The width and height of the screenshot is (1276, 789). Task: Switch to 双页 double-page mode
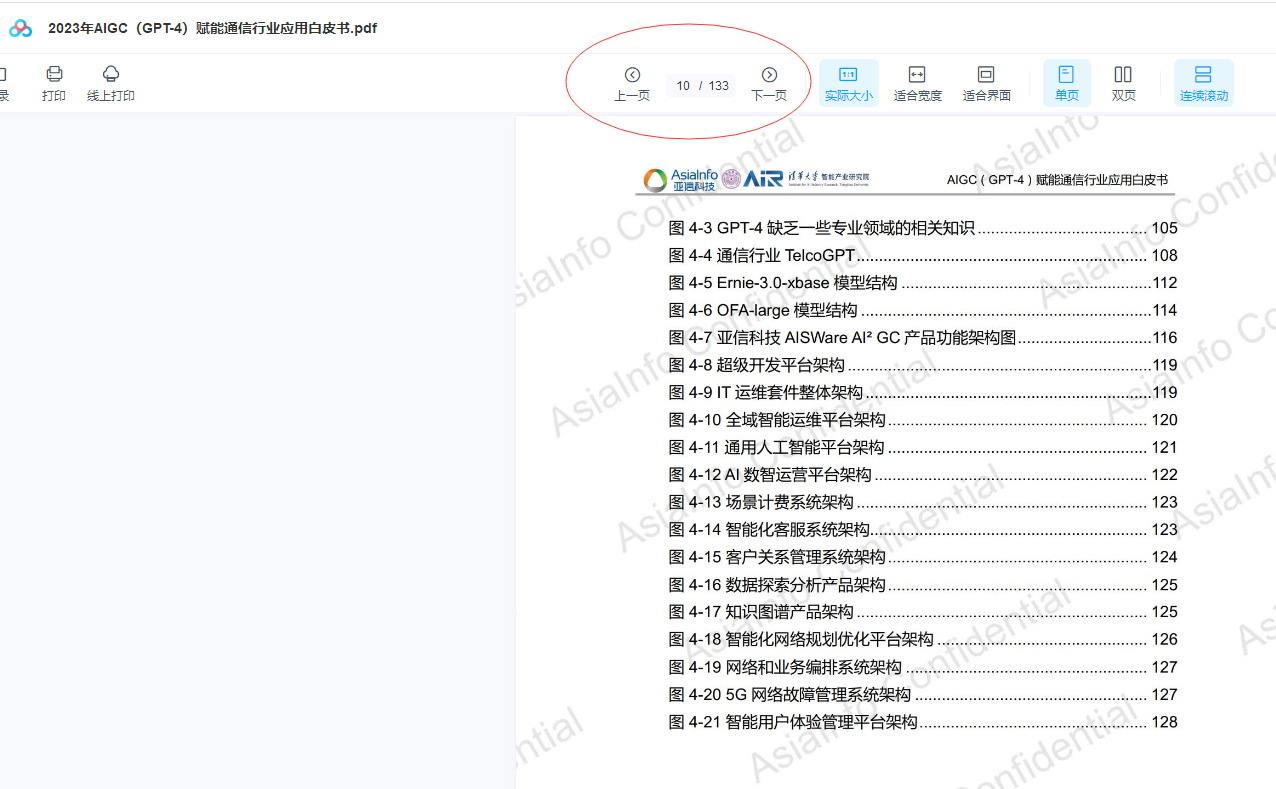point(1123,83)
